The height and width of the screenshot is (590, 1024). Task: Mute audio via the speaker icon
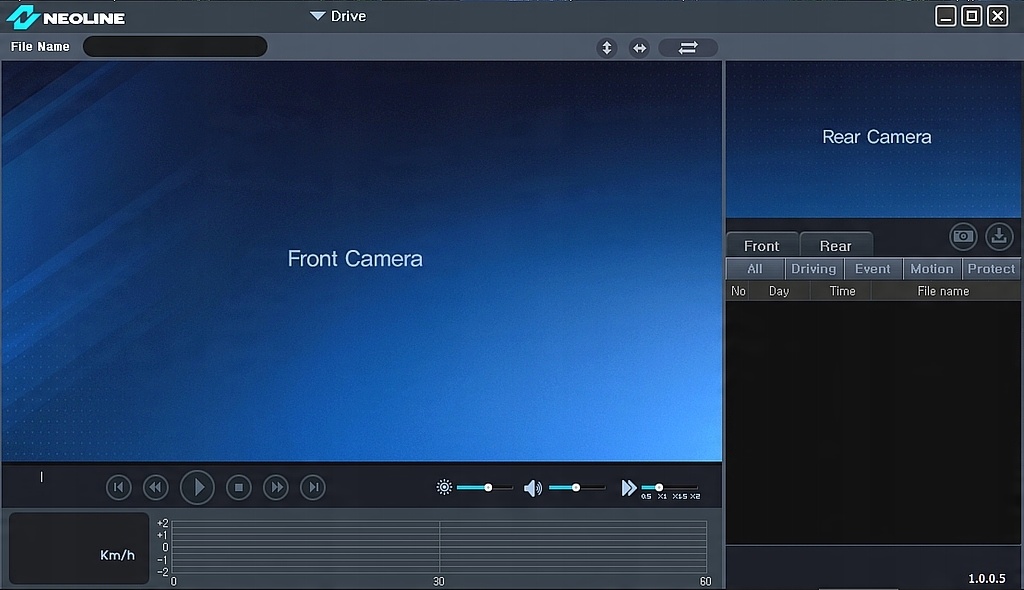tap(533, 488)
